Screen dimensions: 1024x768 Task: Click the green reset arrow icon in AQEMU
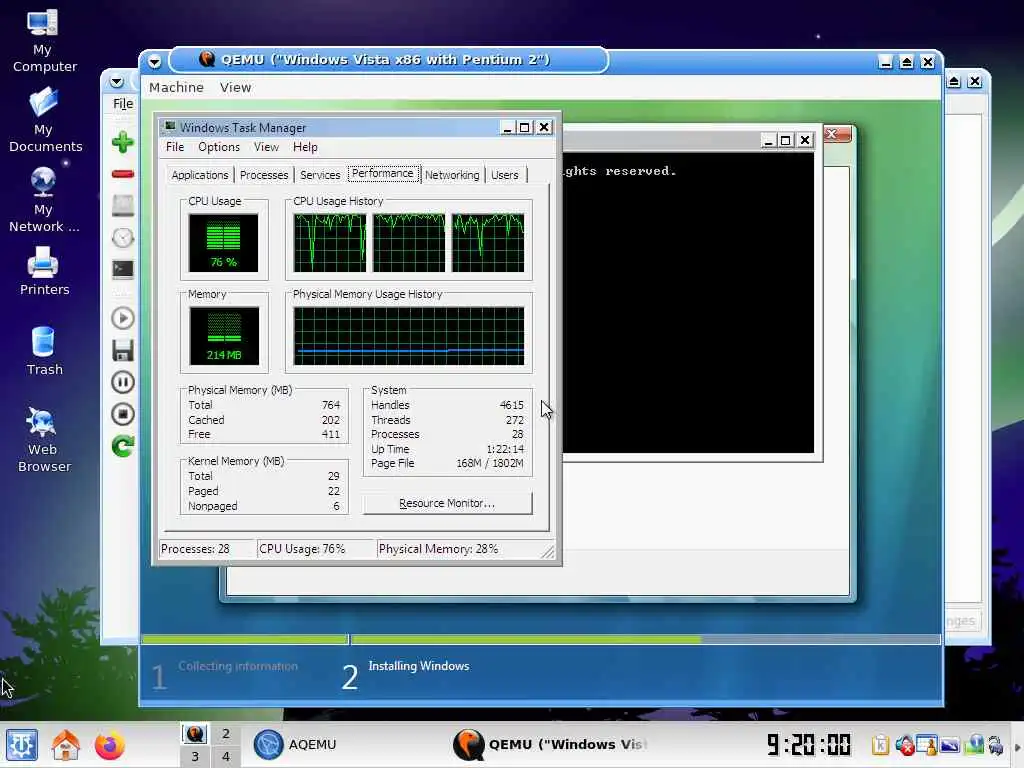(122, 446)
